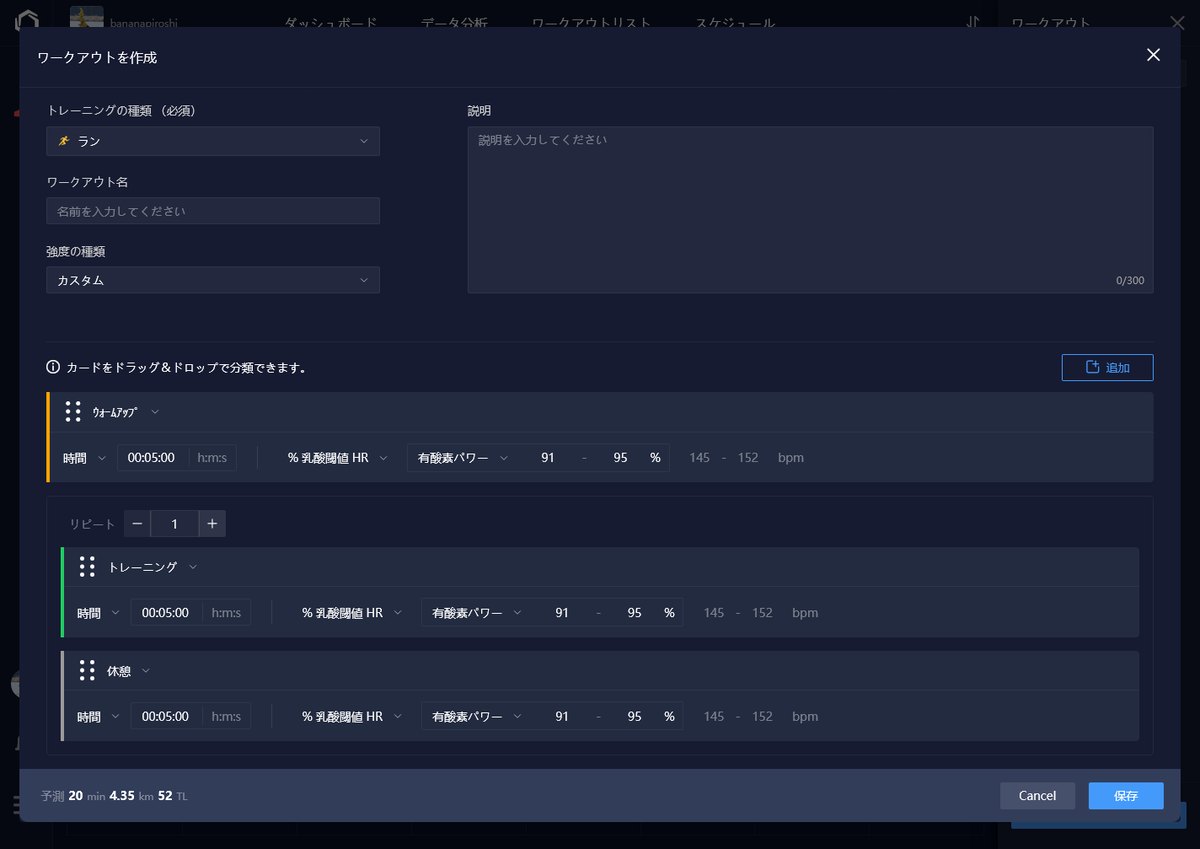Open the warm-up 時間 duration type dropdown

[84, 458]
